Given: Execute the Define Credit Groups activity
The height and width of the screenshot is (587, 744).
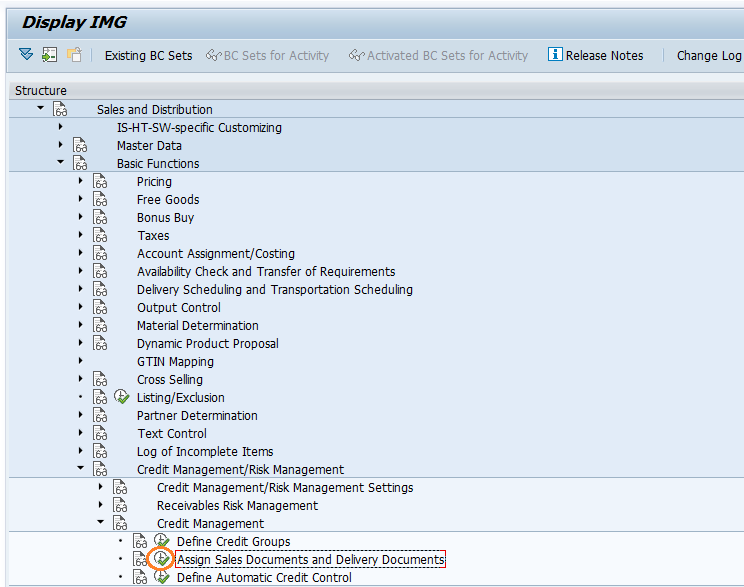Looking at the screenshot, I should (161, 540).
